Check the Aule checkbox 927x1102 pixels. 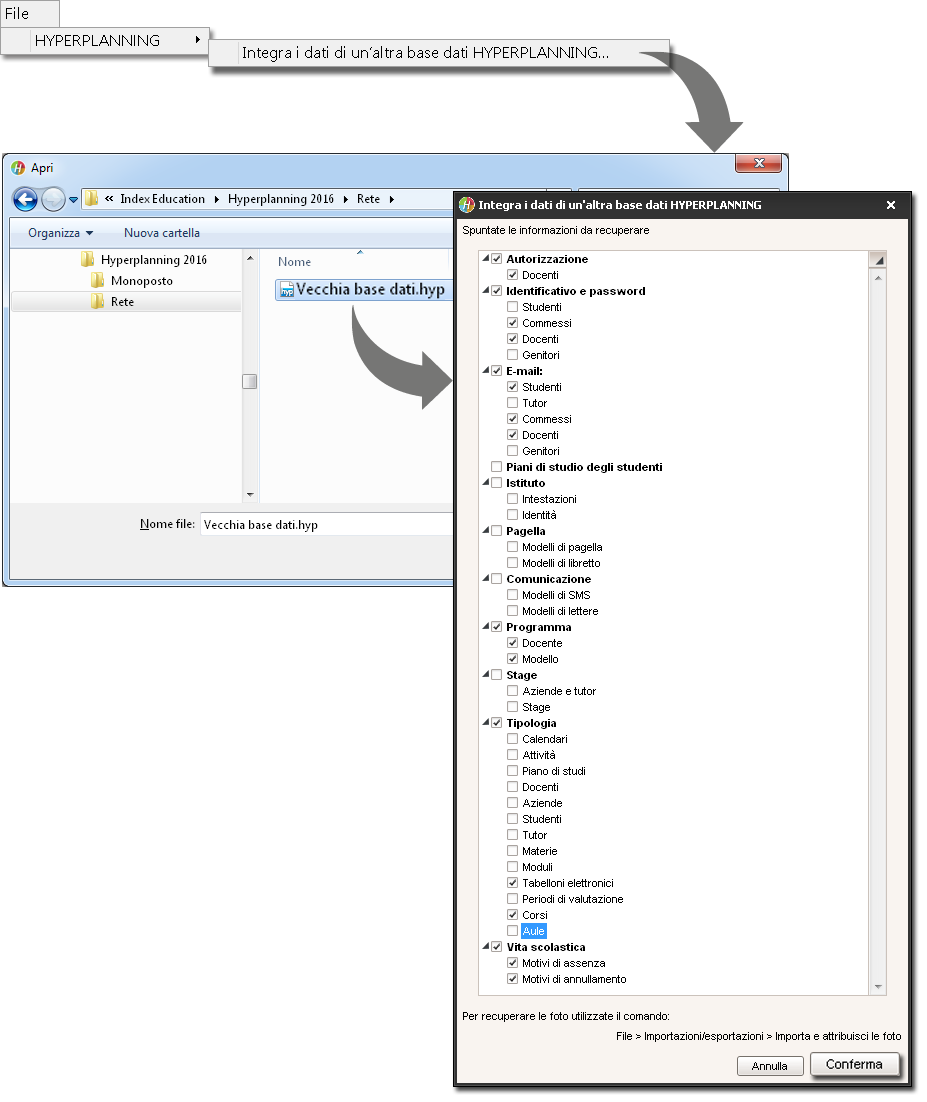[x=512, y=931]
